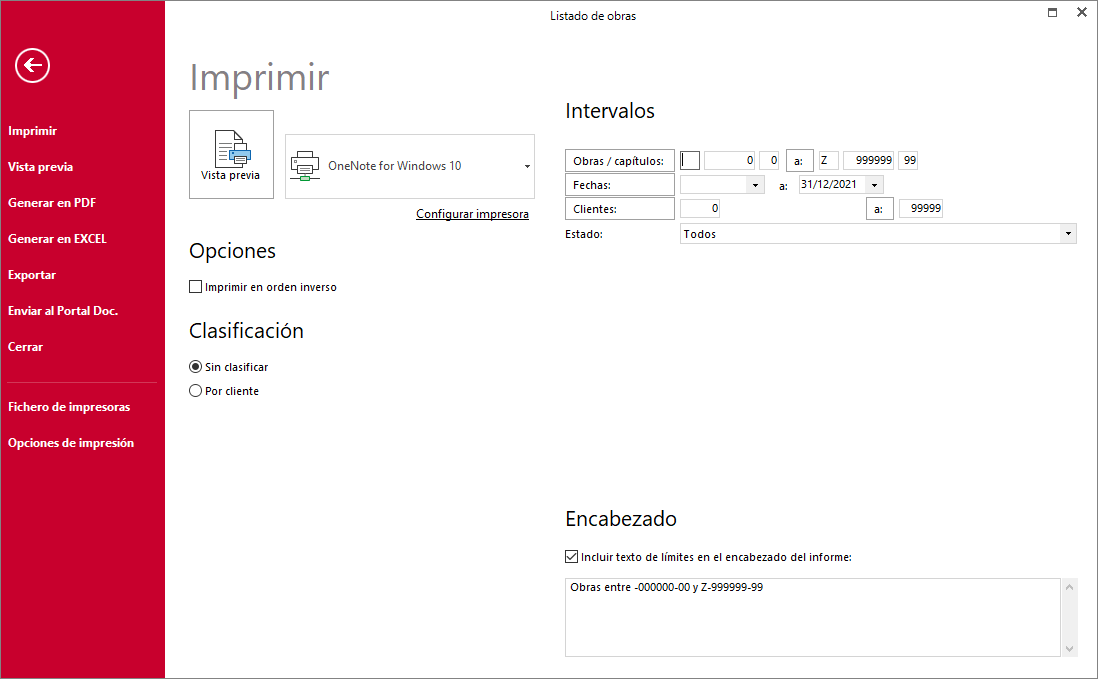Click the Obras end letter field Z
This screenshot has height=679, width=1098.
click(828, 160)
